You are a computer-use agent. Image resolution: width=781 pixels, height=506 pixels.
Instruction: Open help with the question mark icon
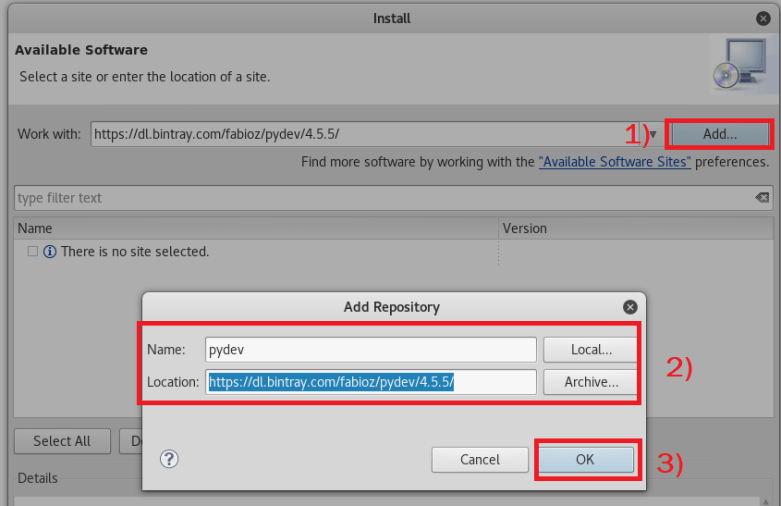(169, 459)
